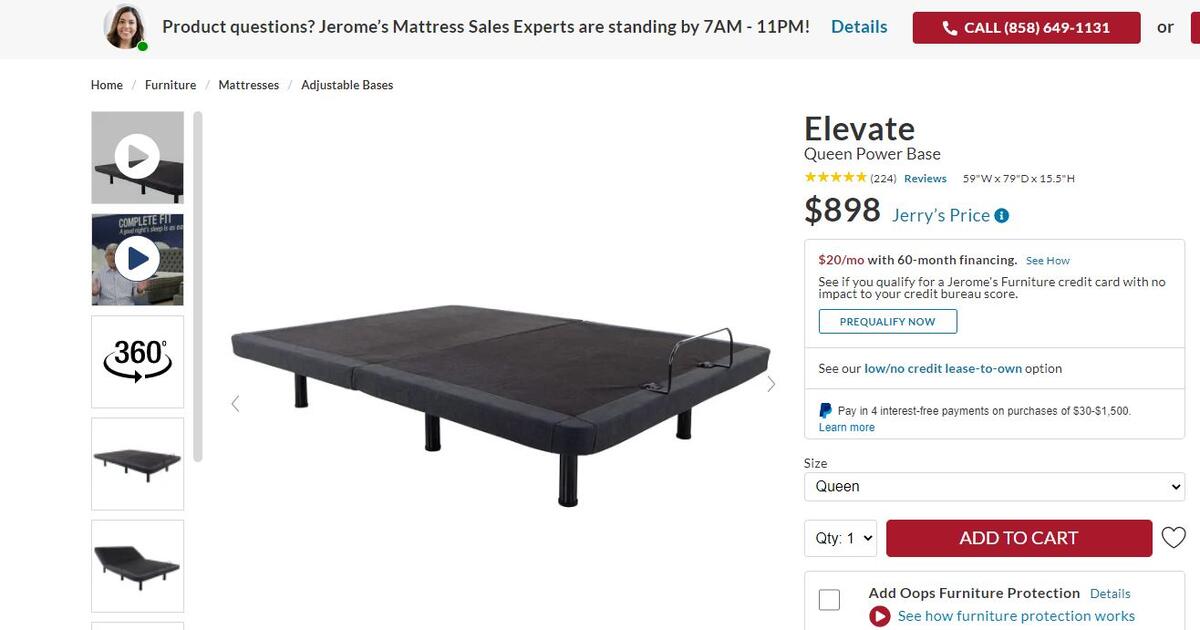Click the PayPal logo icon
The image size is (1200, 630).
(825, 410)
